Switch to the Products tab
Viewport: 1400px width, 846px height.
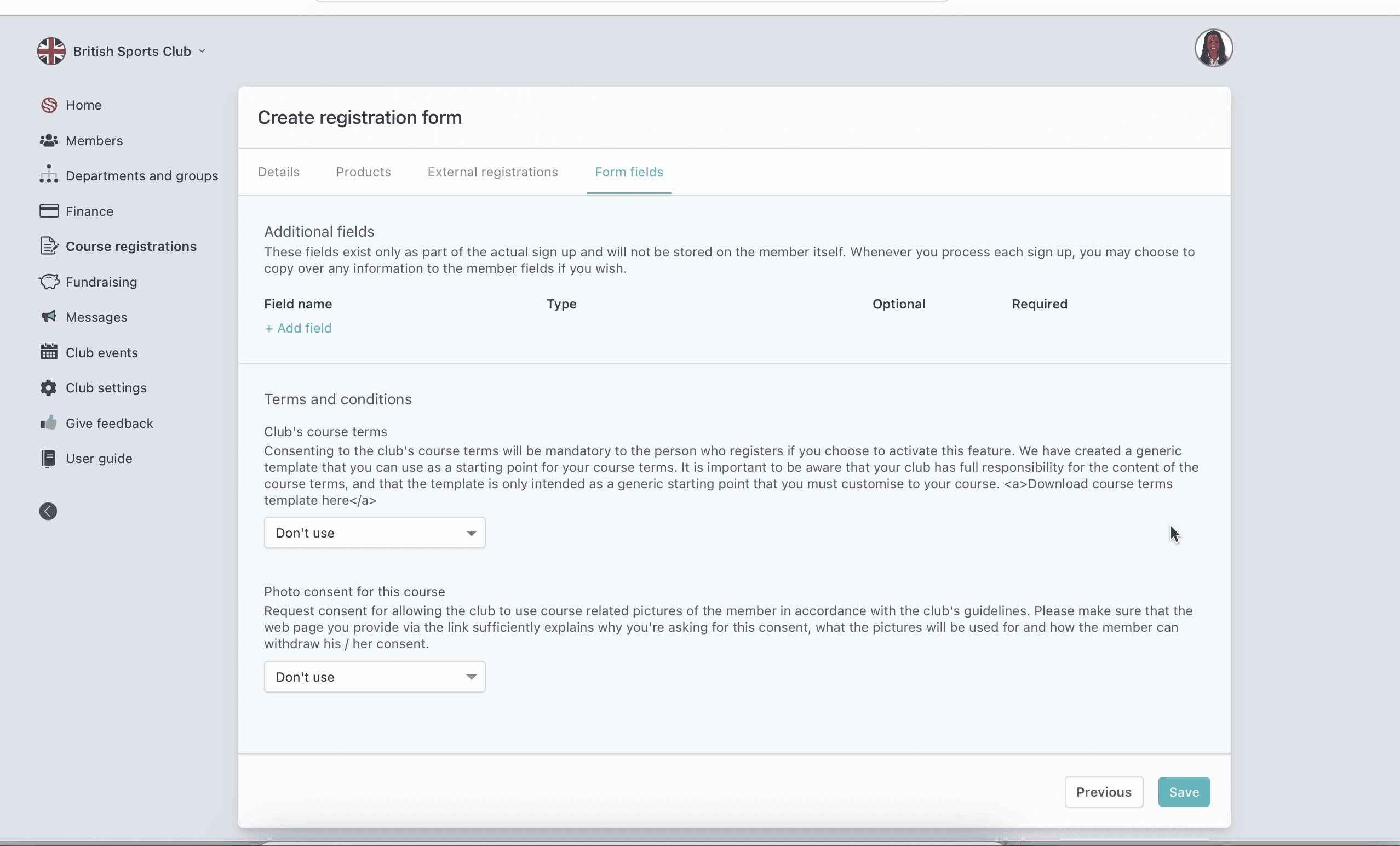[x=364, y=172]
